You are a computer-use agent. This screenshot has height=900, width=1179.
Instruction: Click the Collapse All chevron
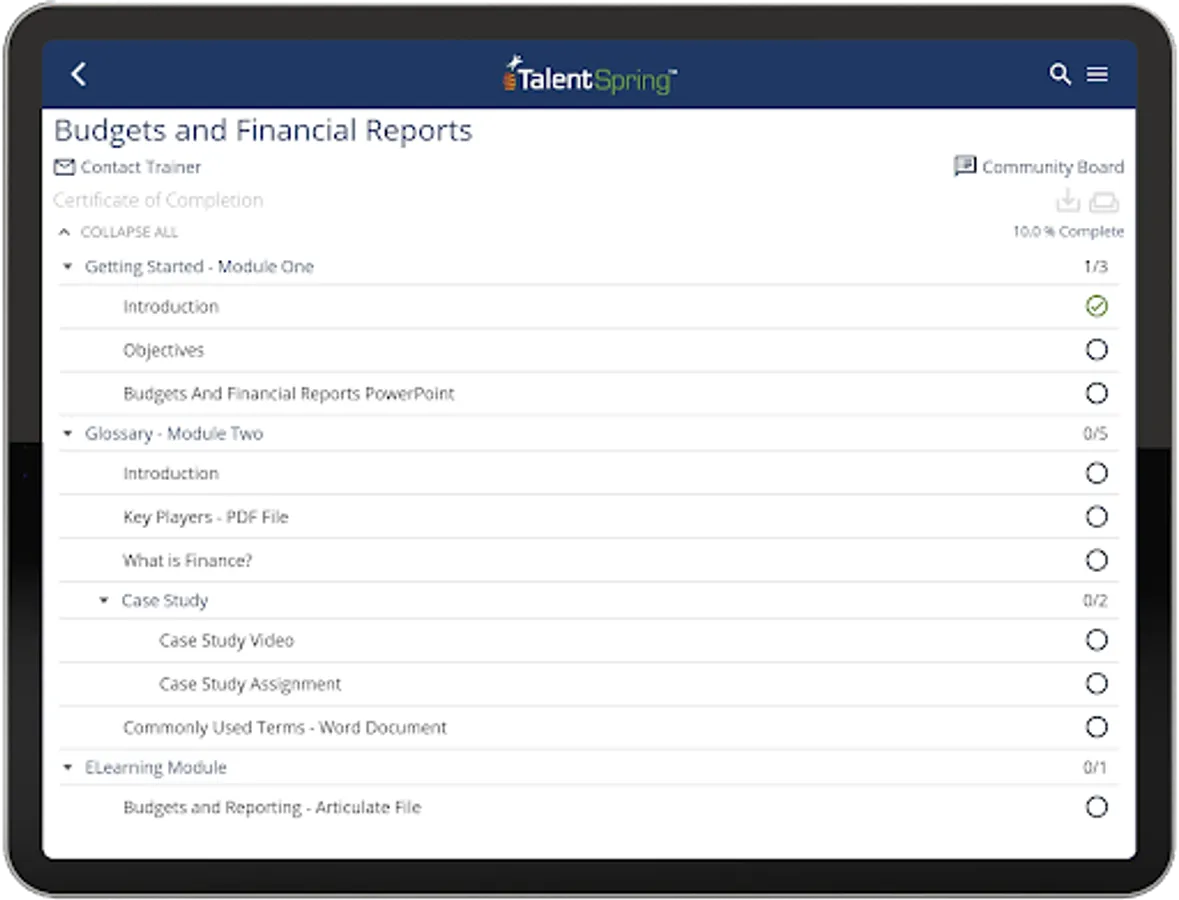(x=65, y=232)
